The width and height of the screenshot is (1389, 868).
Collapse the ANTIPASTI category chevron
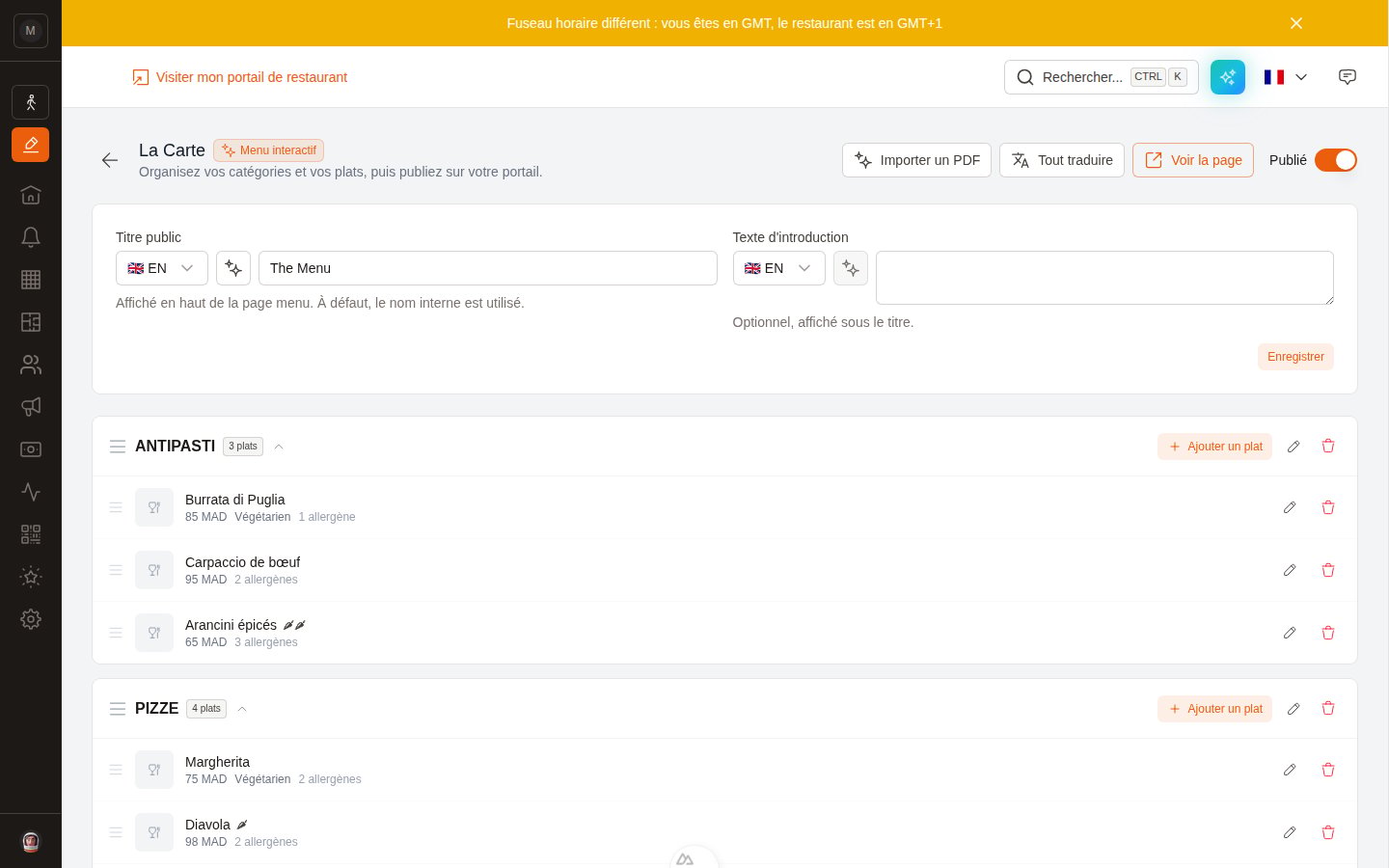279,447
